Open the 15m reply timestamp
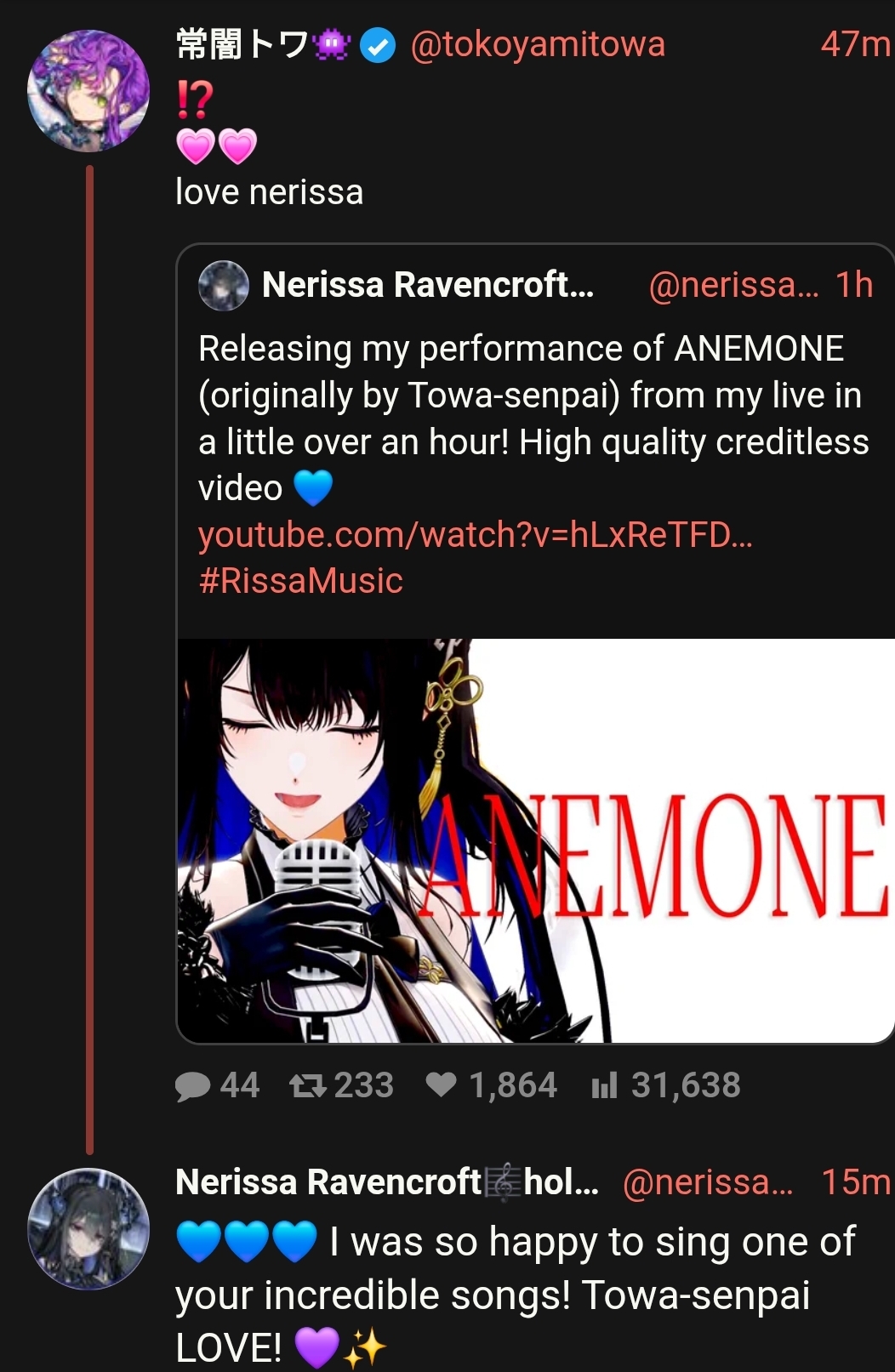The image size is (895, 1372). [x=856, y=1182]
